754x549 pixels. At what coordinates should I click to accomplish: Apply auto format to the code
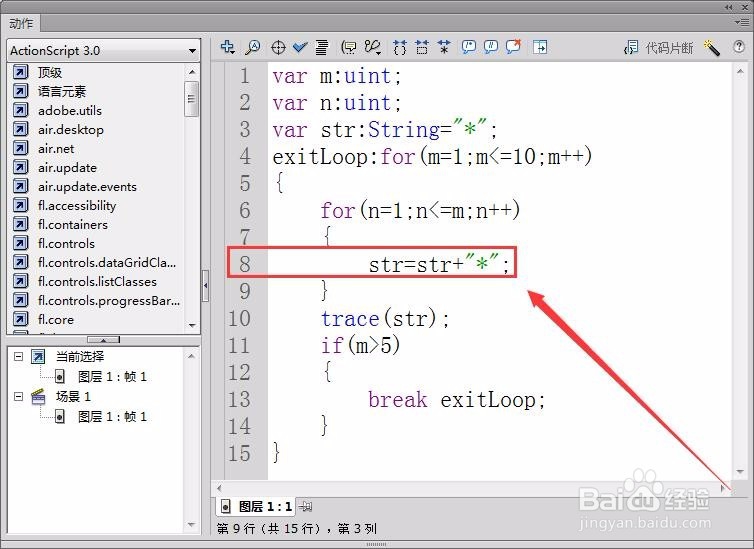[322, 47]
